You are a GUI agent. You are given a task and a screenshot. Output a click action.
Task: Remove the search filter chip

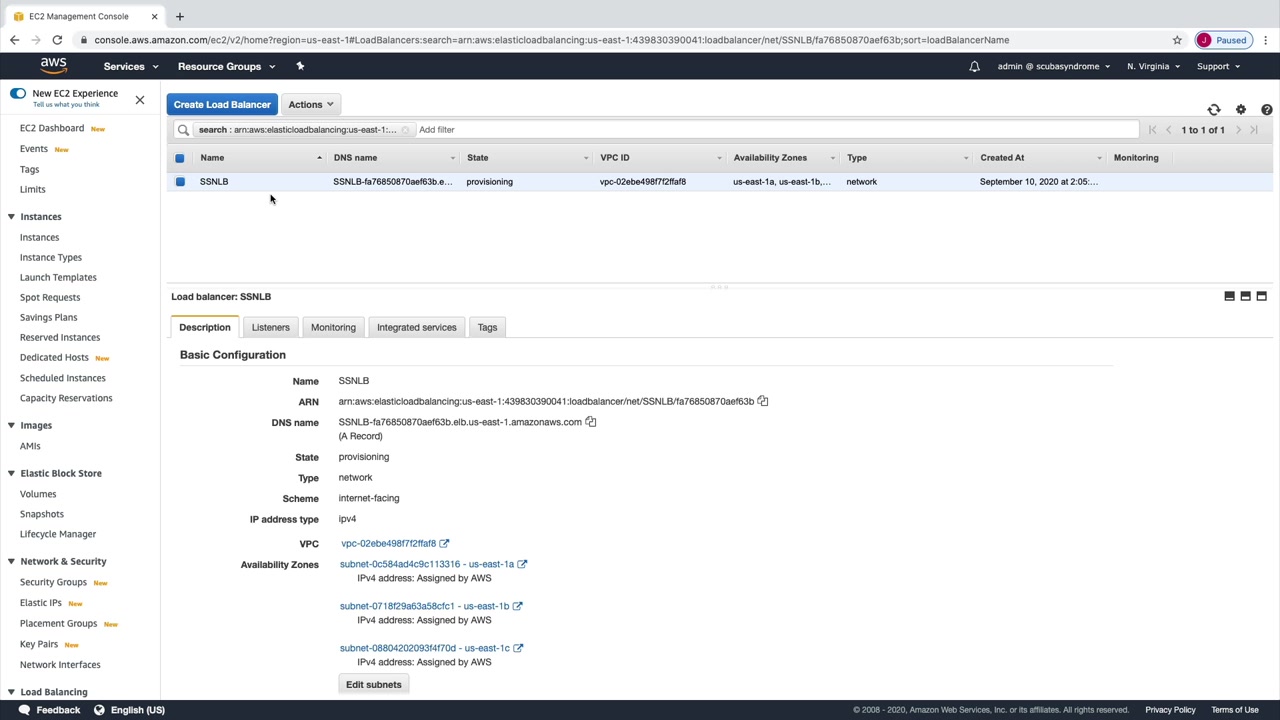[405, 130]
